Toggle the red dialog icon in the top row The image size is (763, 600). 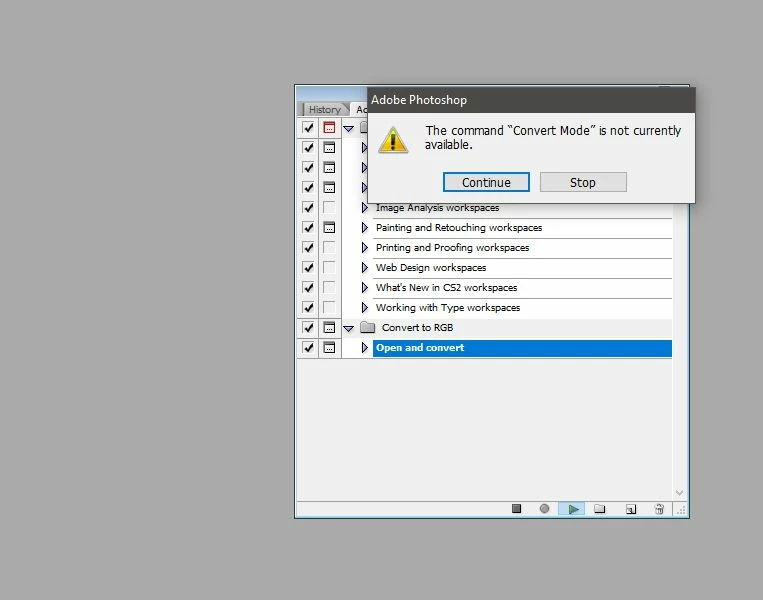[329, 127]
